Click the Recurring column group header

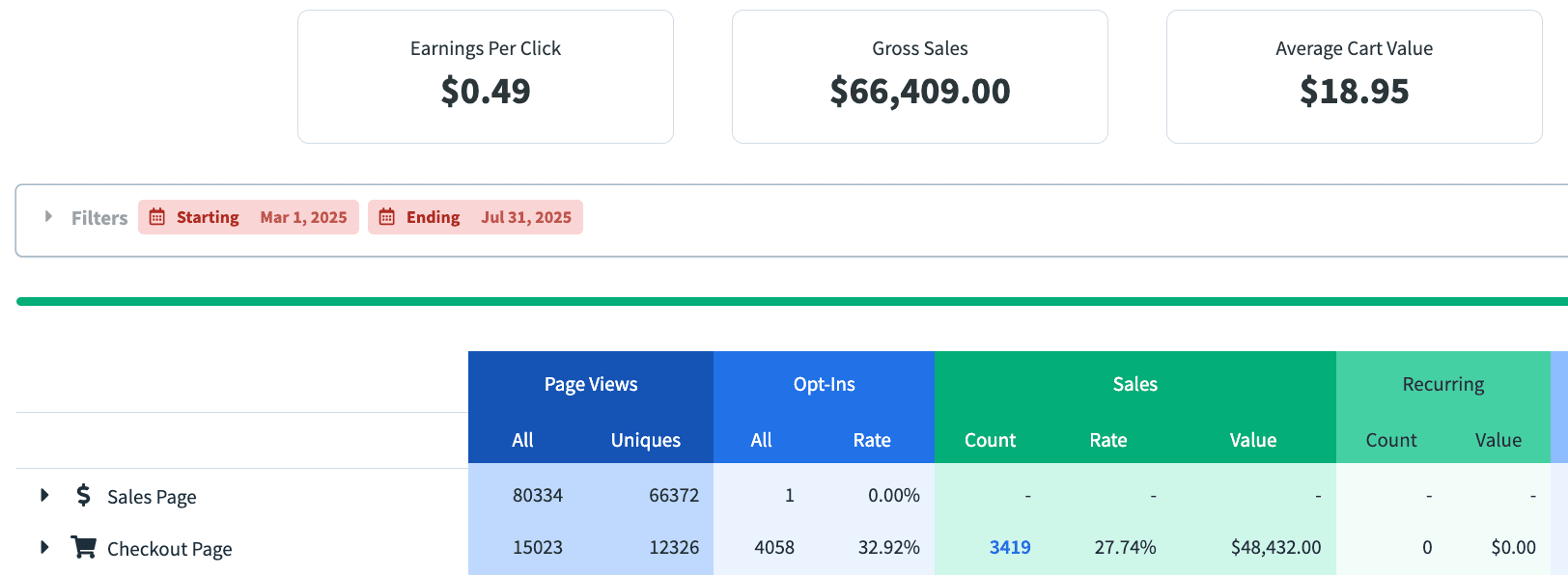click(x=1442, y=384)
